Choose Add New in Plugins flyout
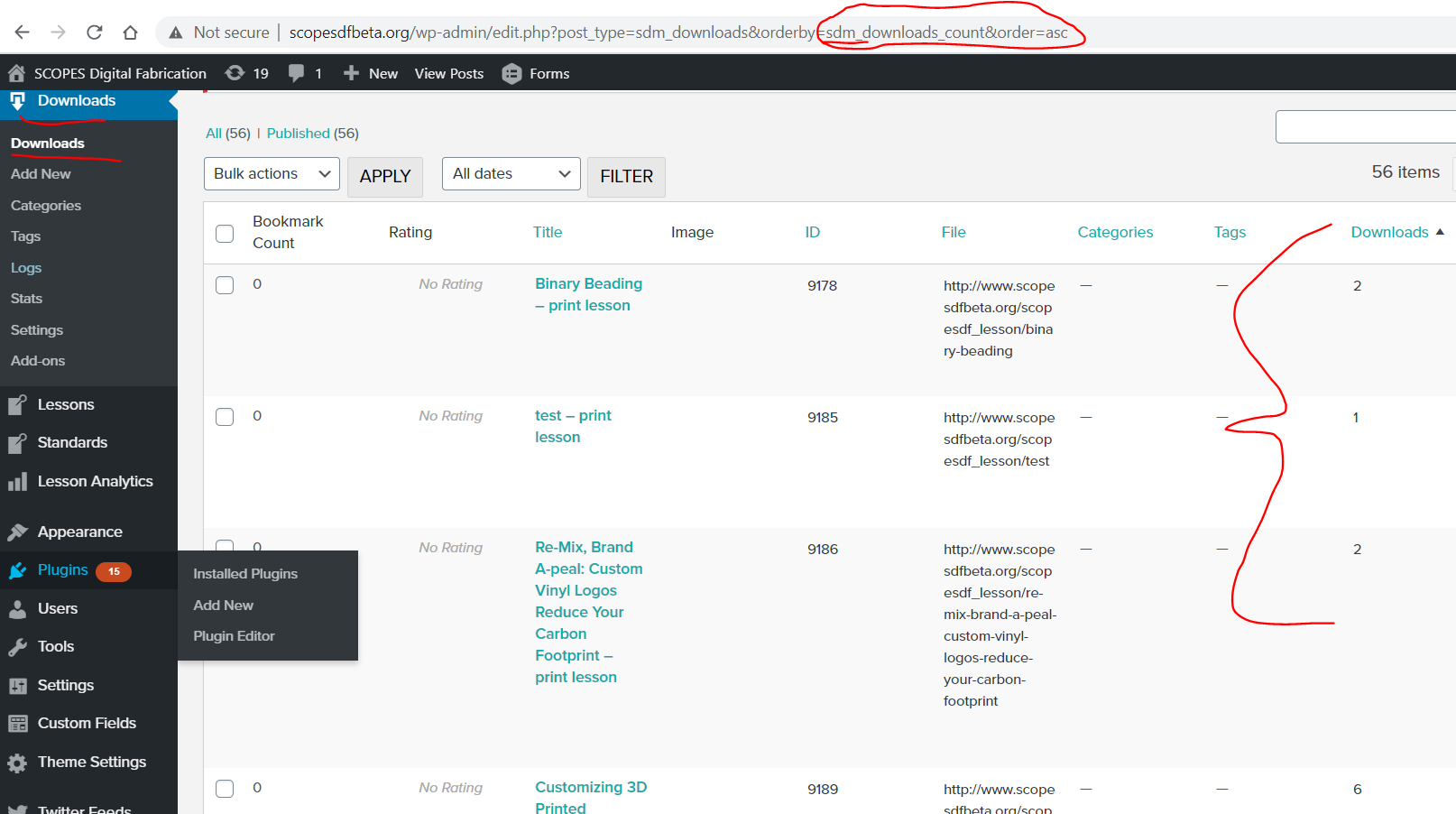 point(223,606)
